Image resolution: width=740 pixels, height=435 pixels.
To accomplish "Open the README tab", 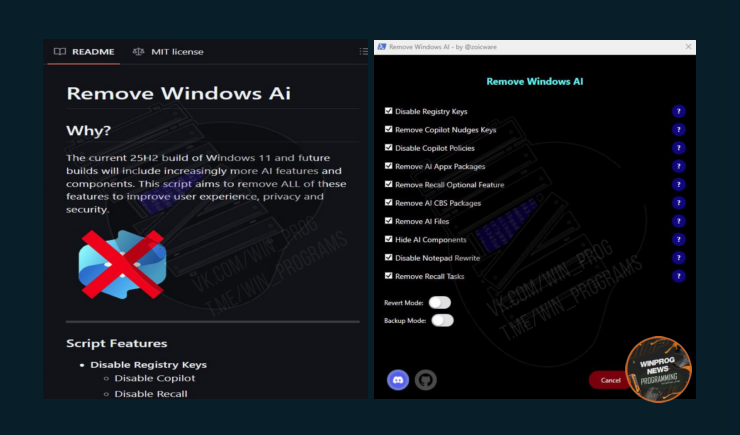I will coord(84,51).
